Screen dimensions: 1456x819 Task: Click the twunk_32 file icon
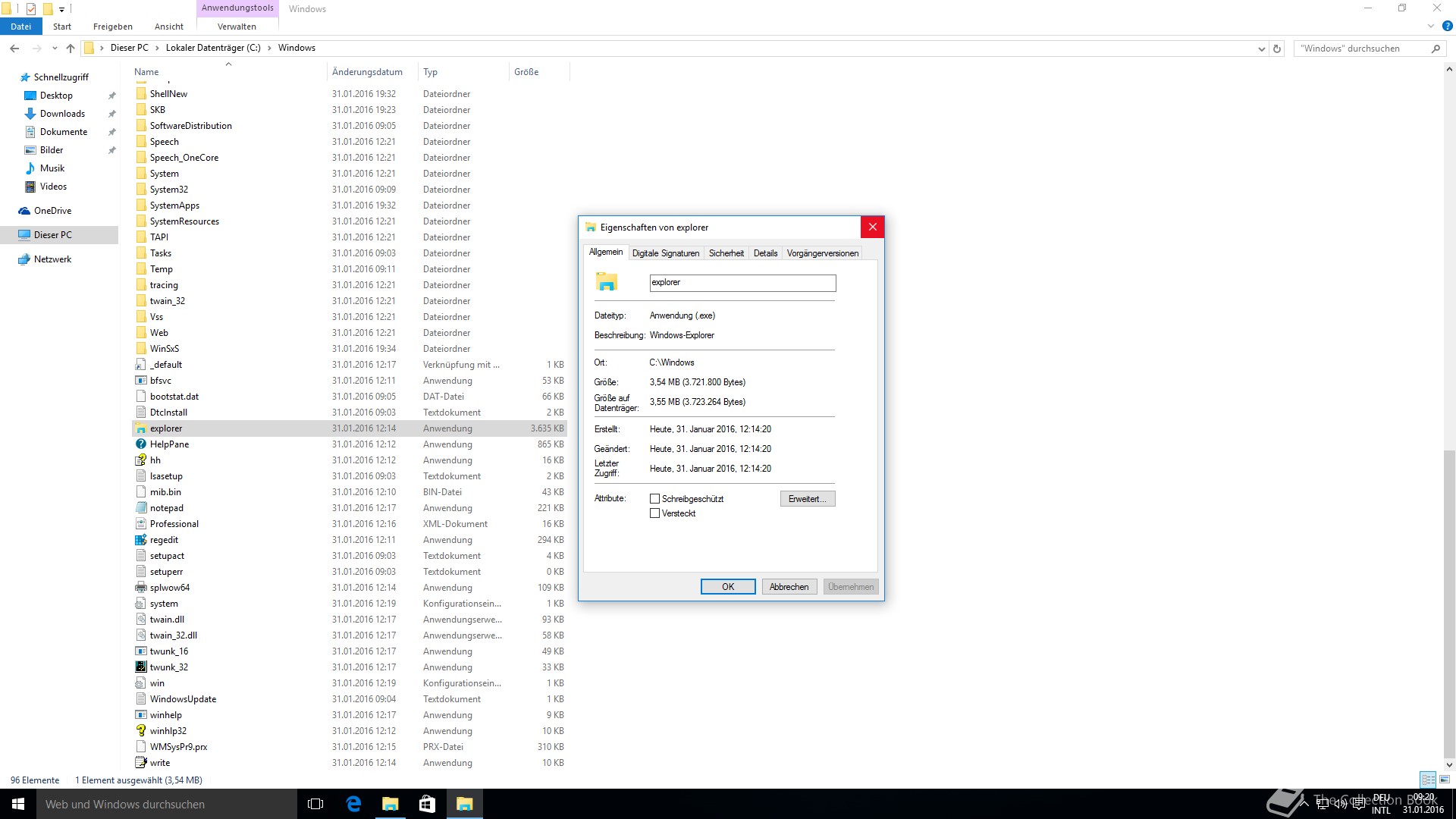pyautogui.click(x=140, y=667)
